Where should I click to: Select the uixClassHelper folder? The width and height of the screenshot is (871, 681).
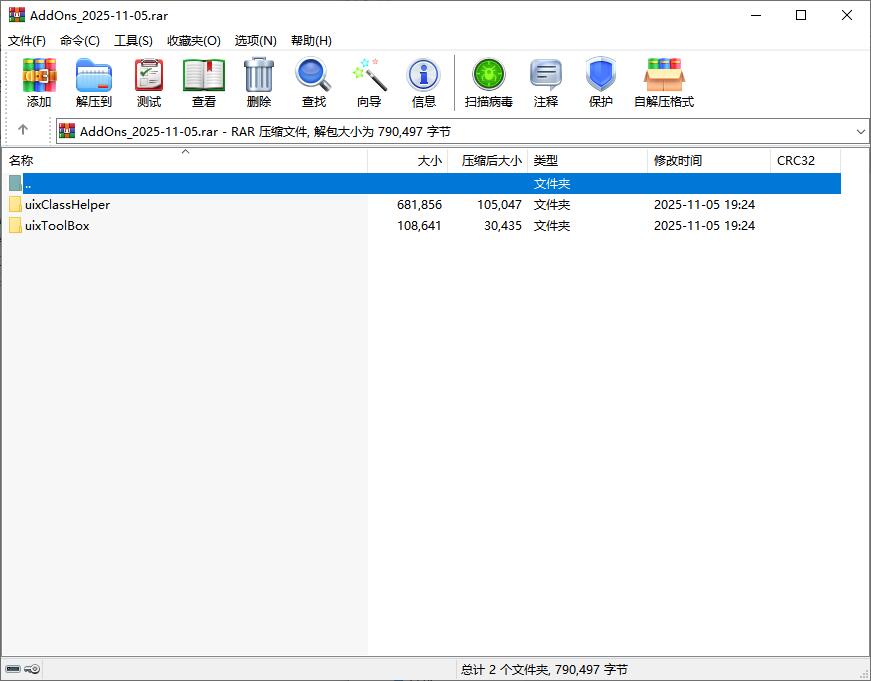click(x=67, y=205)
